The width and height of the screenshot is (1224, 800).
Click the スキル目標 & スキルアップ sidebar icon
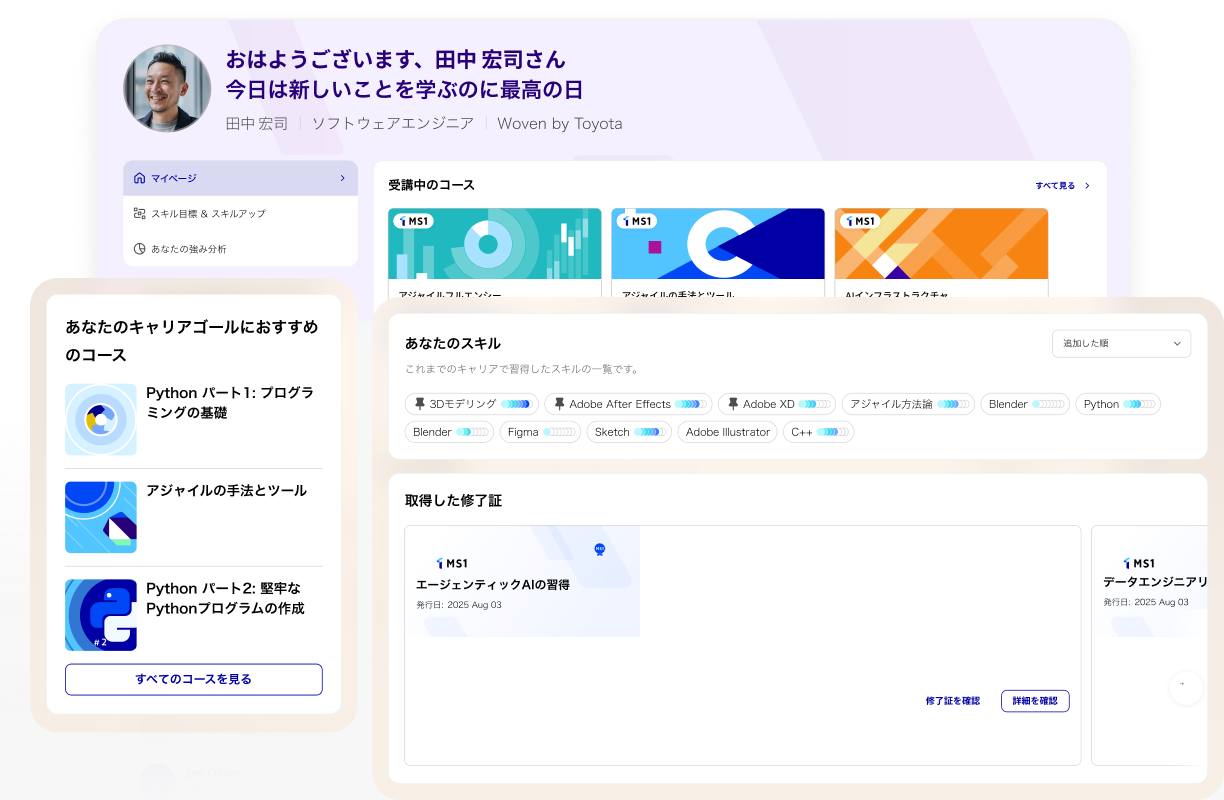139,213
